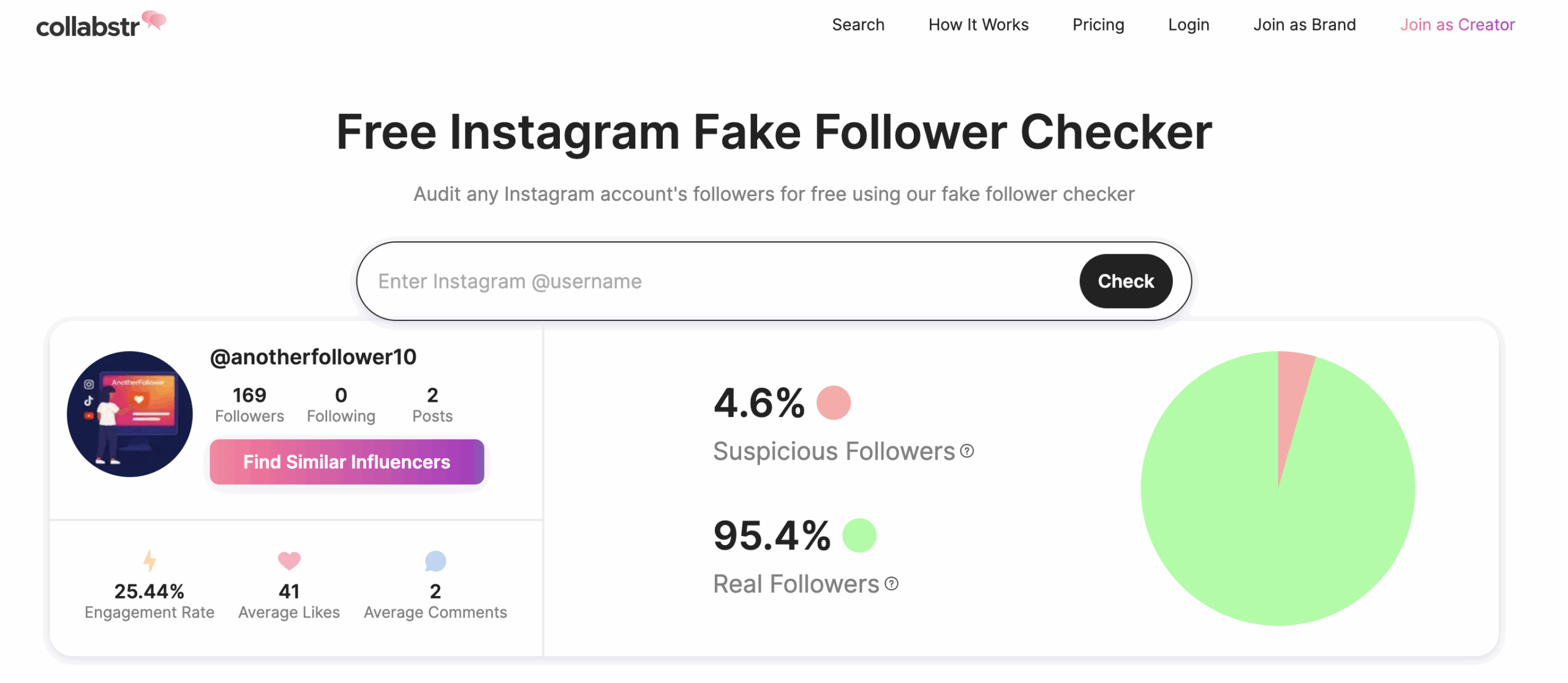Image resolution: width=1568 pixels, height=683 pixels.
Task: Click Find Similar Influencers
Action: pyautogui.click(x=346, y=462)
